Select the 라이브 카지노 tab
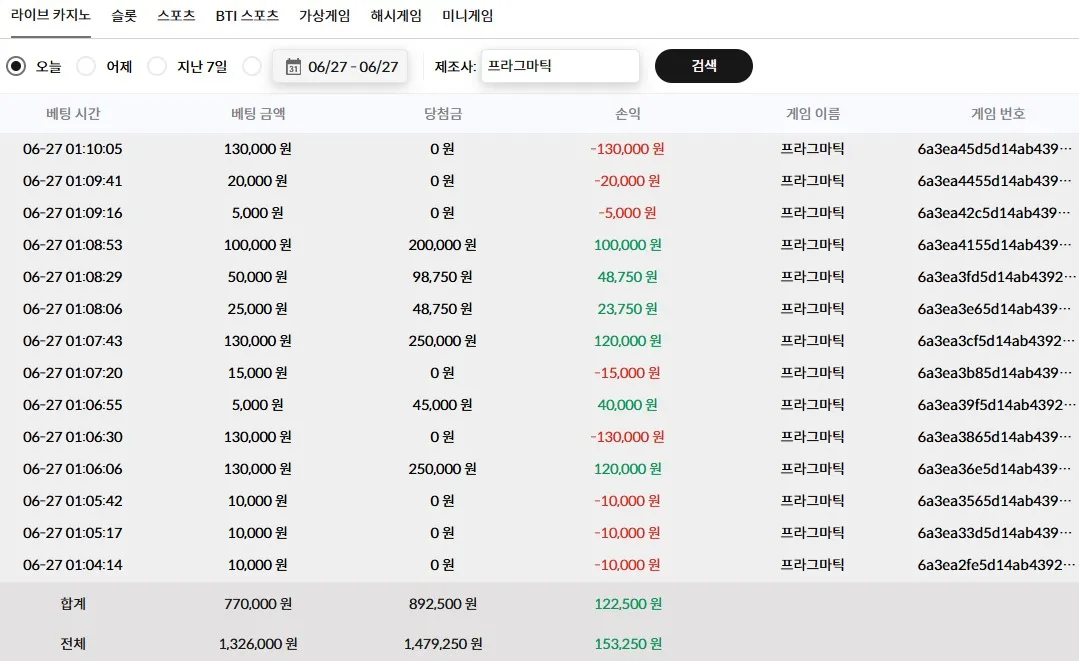The width and height of the screenshot is (1079, 661). click(x=51, y=15)
